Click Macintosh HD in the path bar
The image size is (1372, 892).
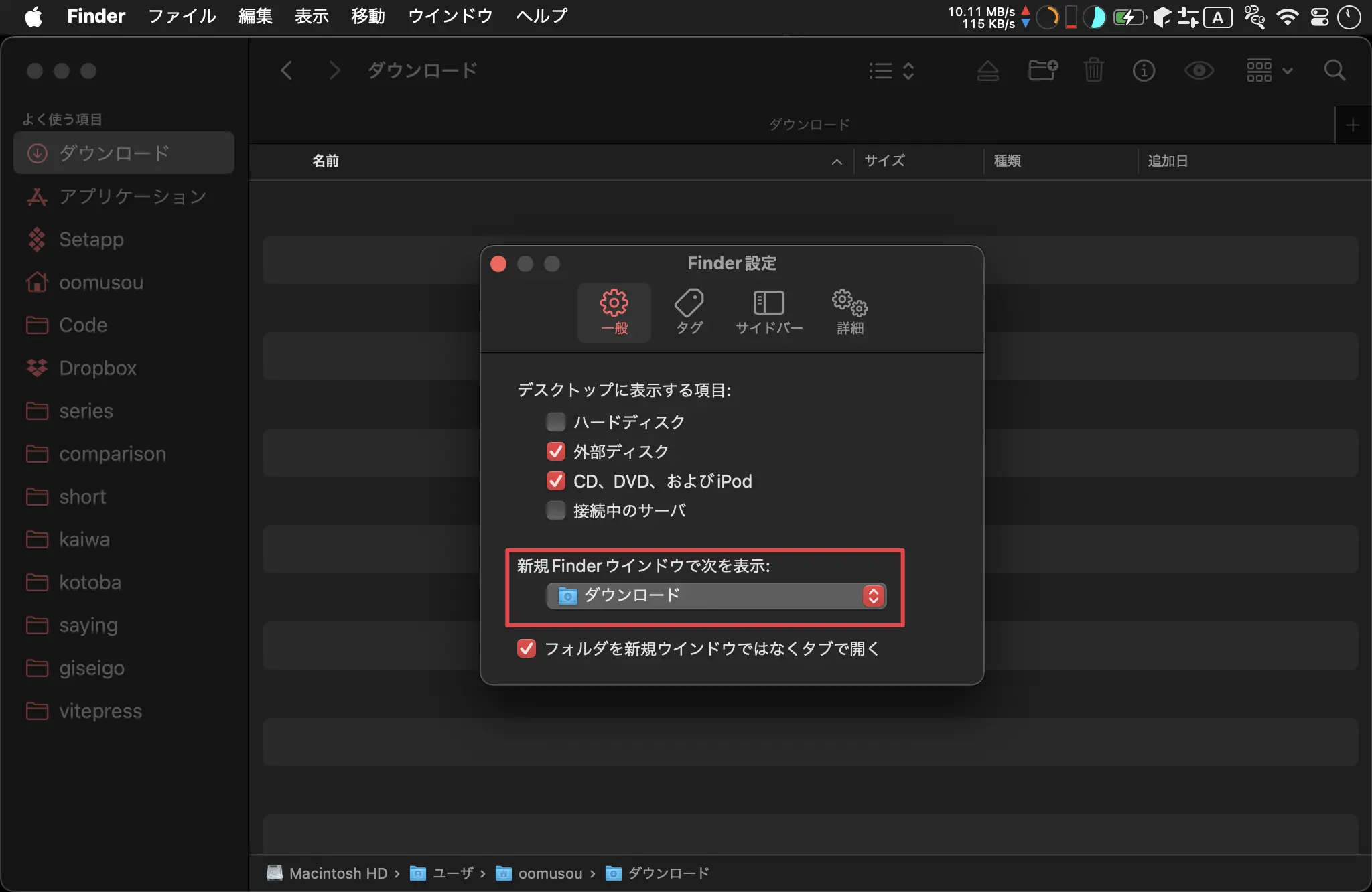point(327,873)
